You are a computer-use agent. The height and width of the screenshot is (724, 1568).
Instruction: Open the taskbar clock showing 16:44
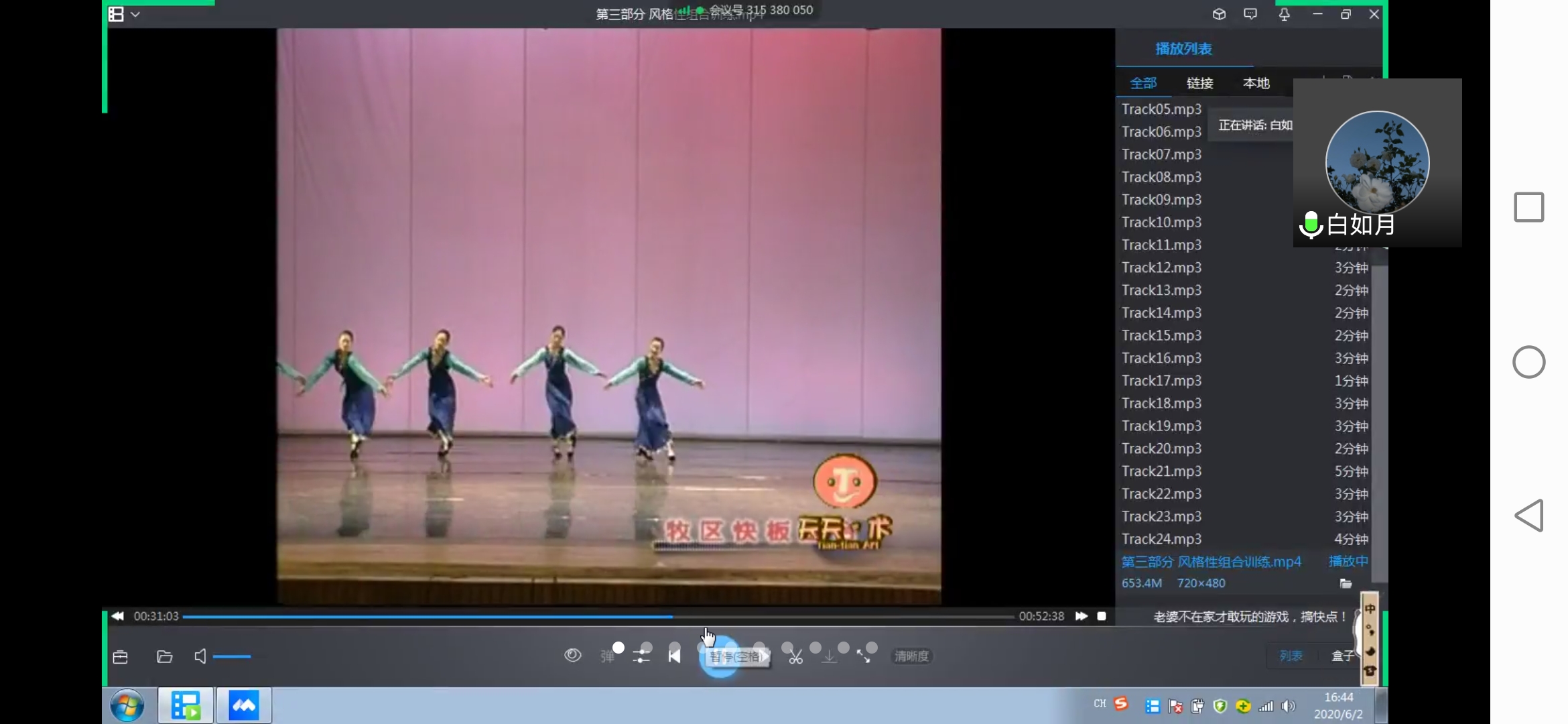pos(1338,706)
